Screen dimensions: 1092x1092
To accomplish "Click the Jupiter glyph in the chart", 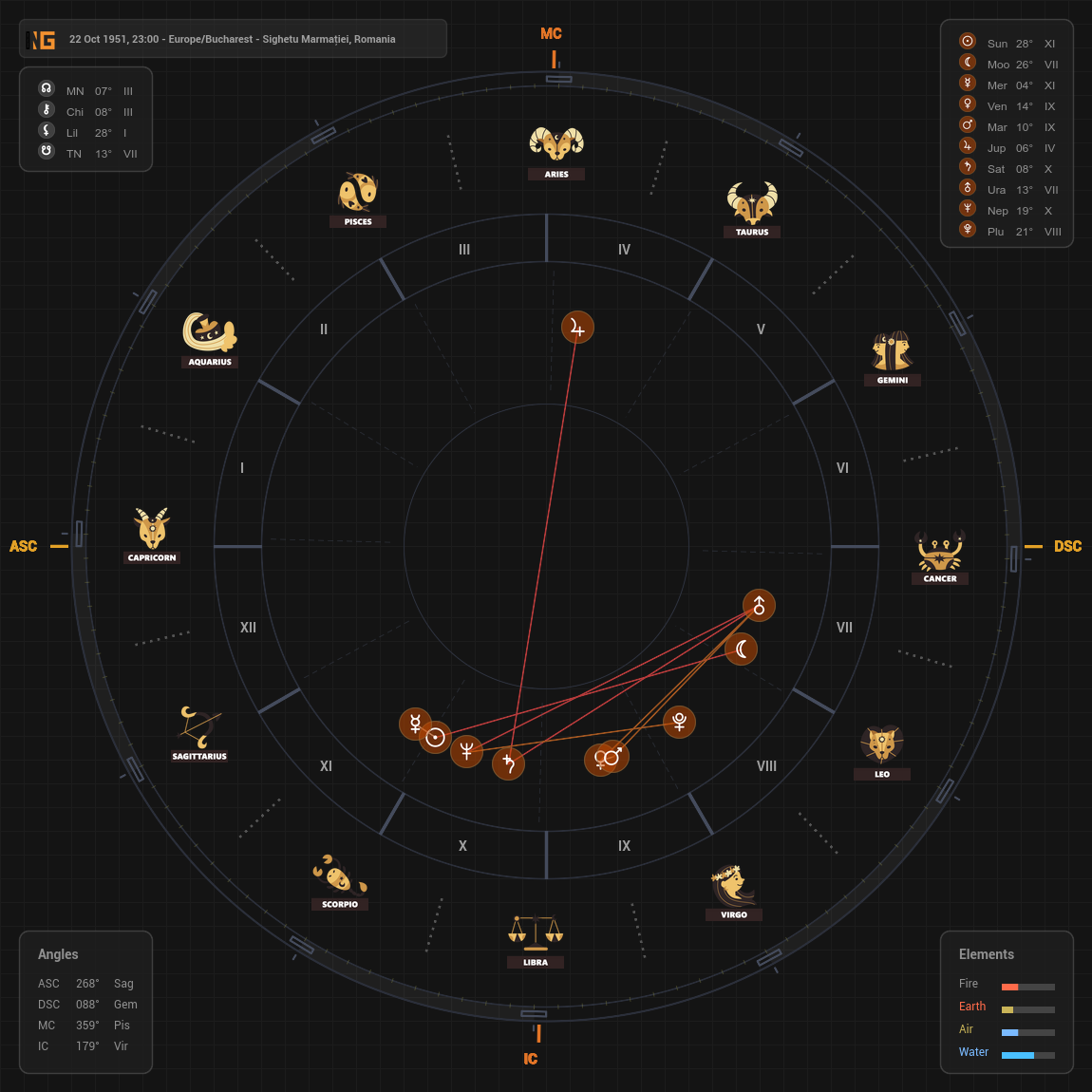I will [x=577, y=328].
